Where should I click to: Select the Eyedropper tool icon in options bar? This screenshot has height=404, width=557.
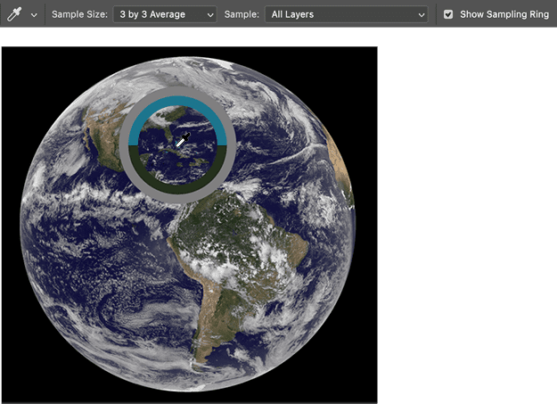(15, 14)
